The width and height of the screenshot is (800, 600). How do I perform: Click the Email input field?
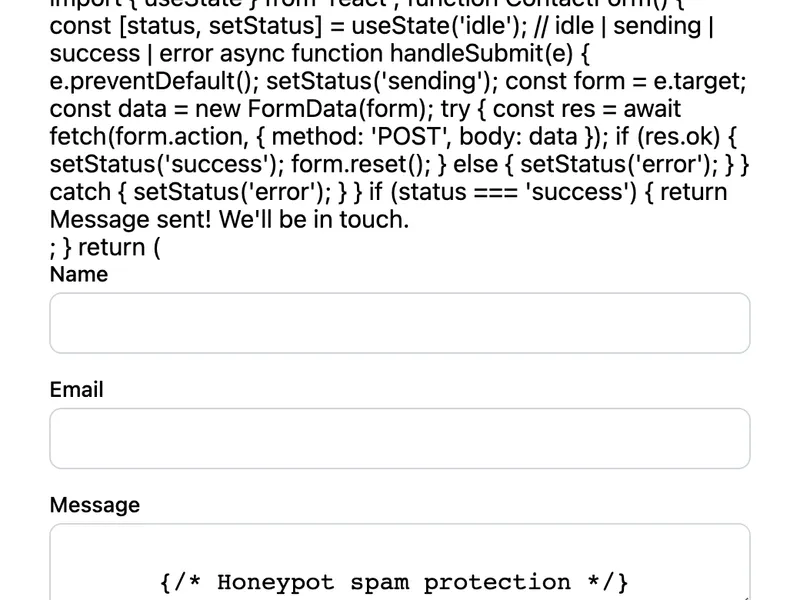pos(400,438)
